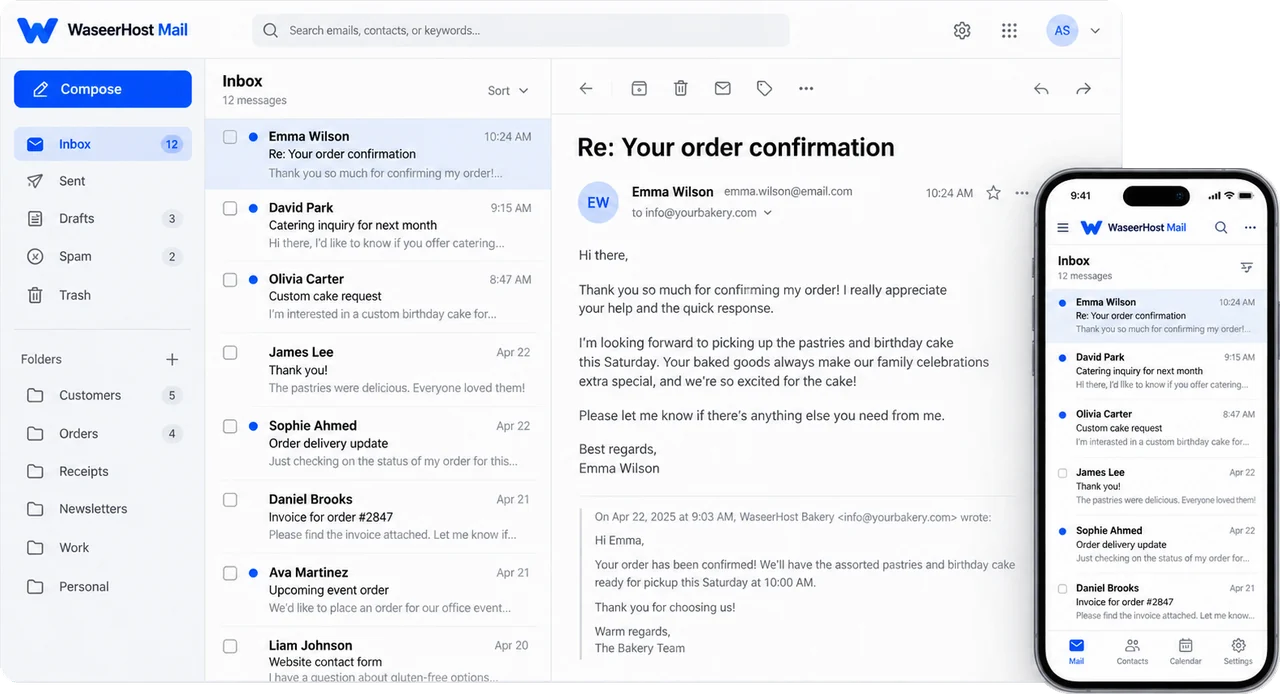Screen dimensions: 1280x694
Task: Open settings gear in top bar
Action: pos(962,31)
